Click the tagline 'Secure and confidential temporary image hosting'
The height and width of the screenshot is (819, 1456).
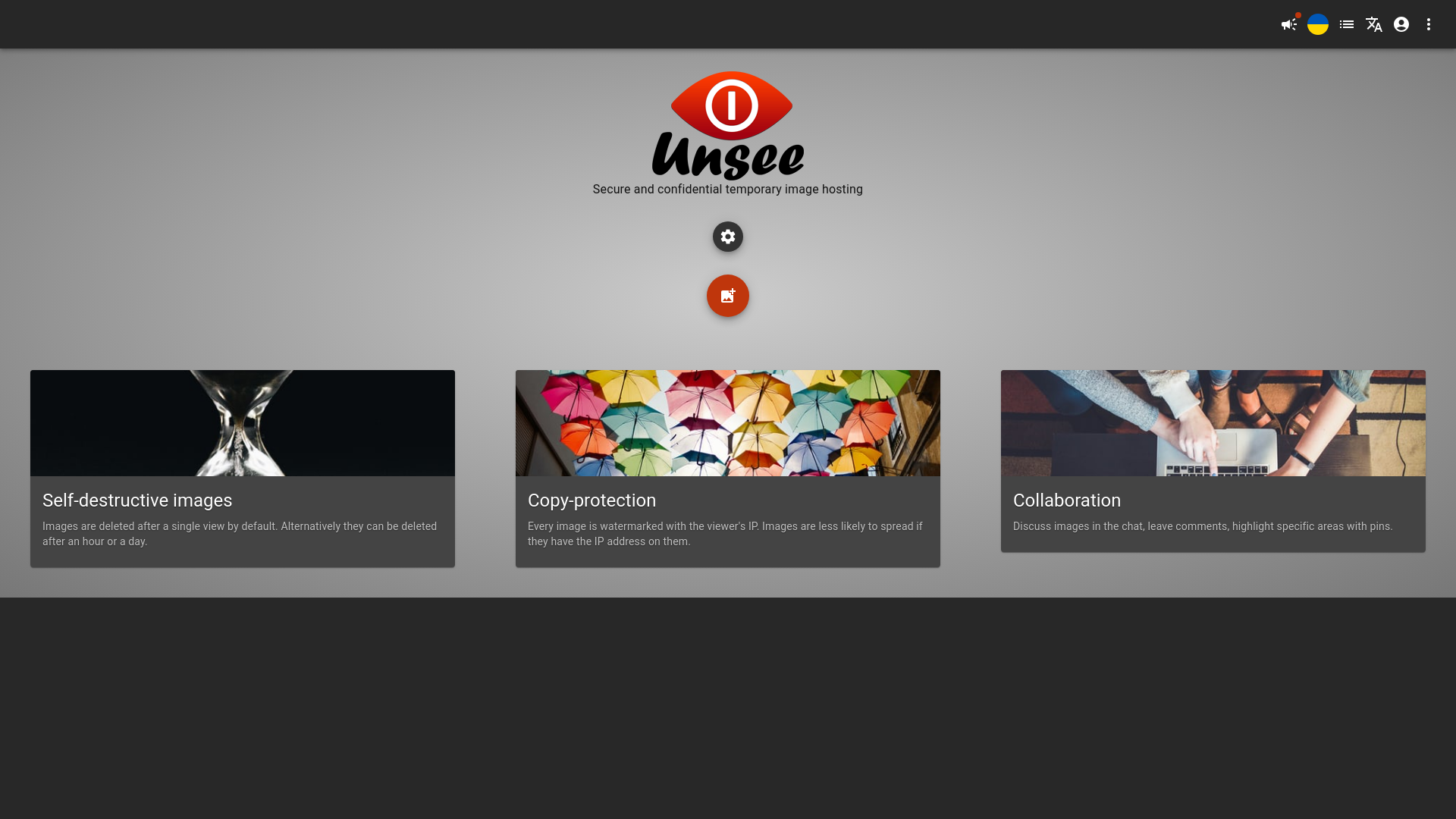point(728,190)
